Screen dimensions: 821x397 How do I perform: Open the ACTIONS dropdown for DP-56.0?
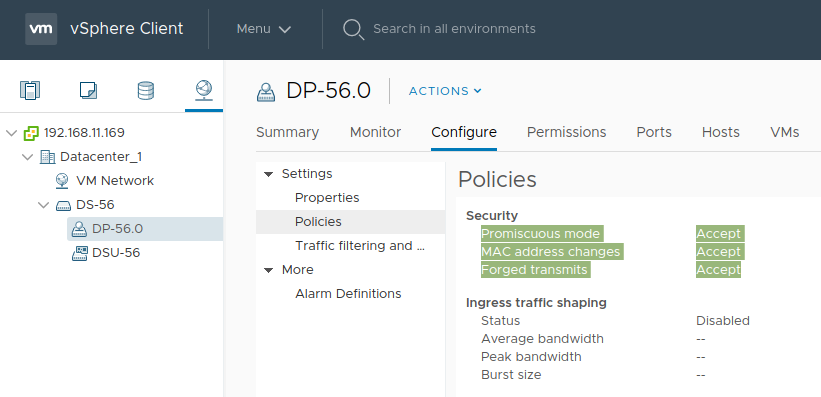click(445, 91)
